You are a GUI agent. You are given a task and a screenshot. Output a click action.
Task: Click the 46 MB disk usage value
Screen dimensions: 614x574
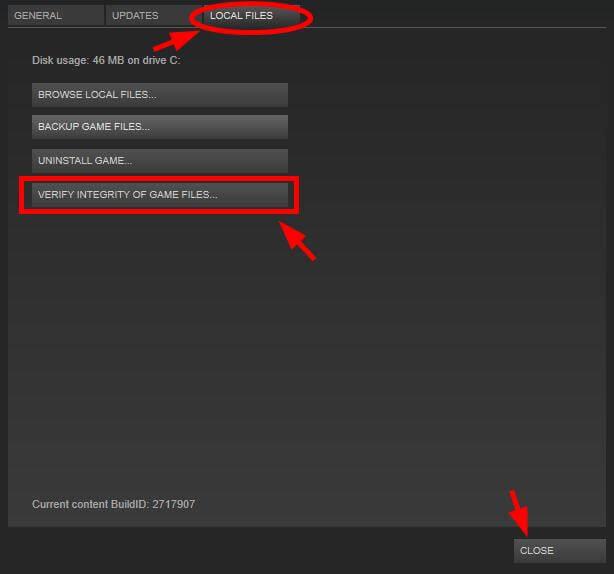(x=105, y=61)
